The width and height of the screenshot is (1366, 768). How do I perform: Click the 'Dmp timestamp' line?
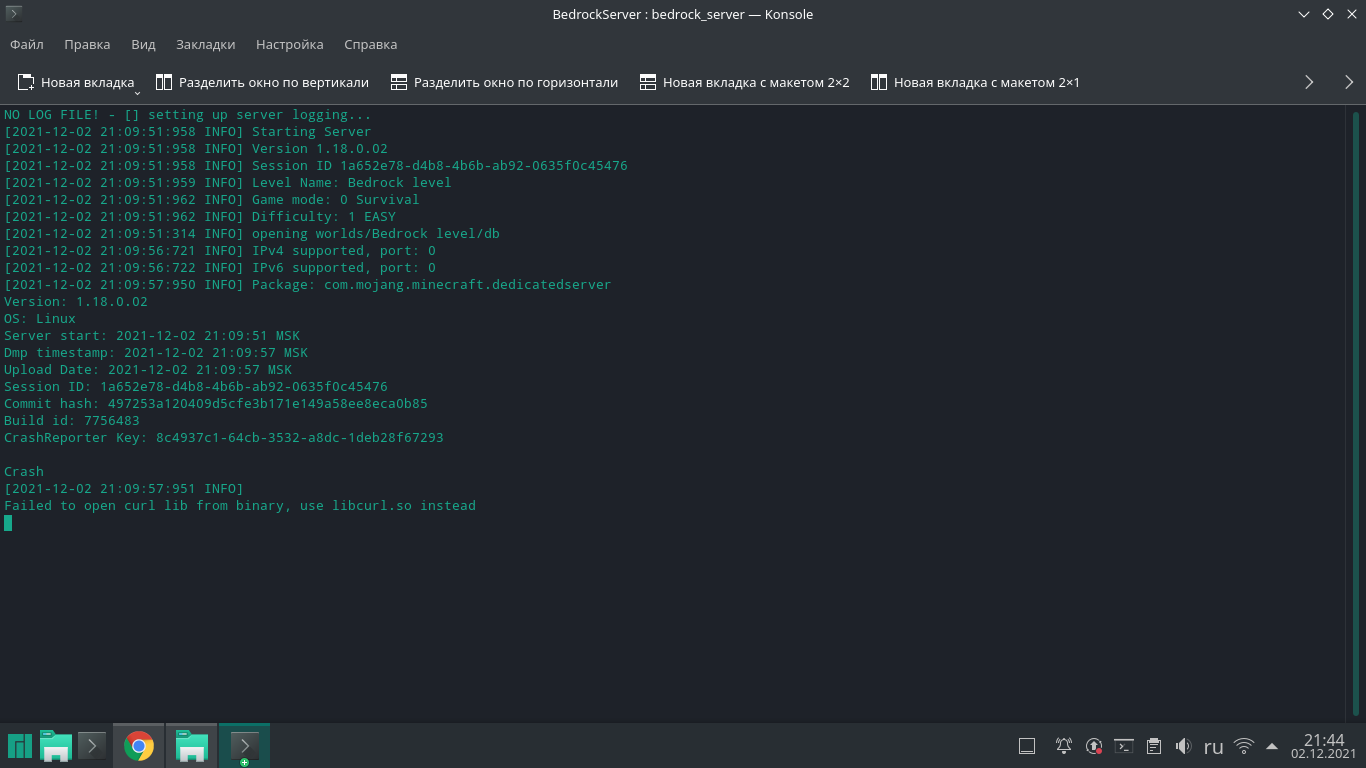tap(156, 353)
